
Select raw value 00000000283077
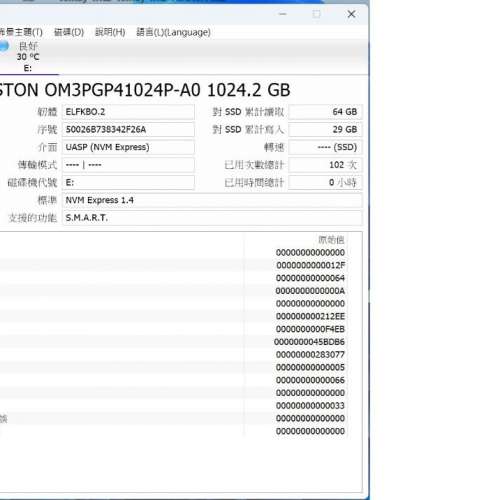click(x=310, y=355)
